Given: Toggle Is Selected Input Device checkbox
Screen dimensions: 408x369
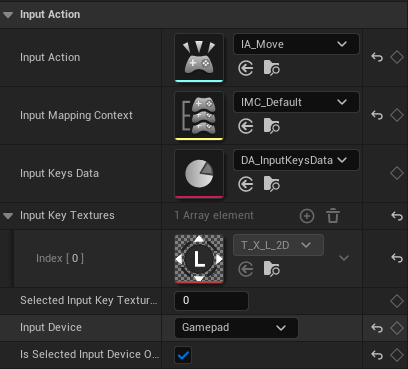Looking at the screenshot, I should click(x=183, y=355).
